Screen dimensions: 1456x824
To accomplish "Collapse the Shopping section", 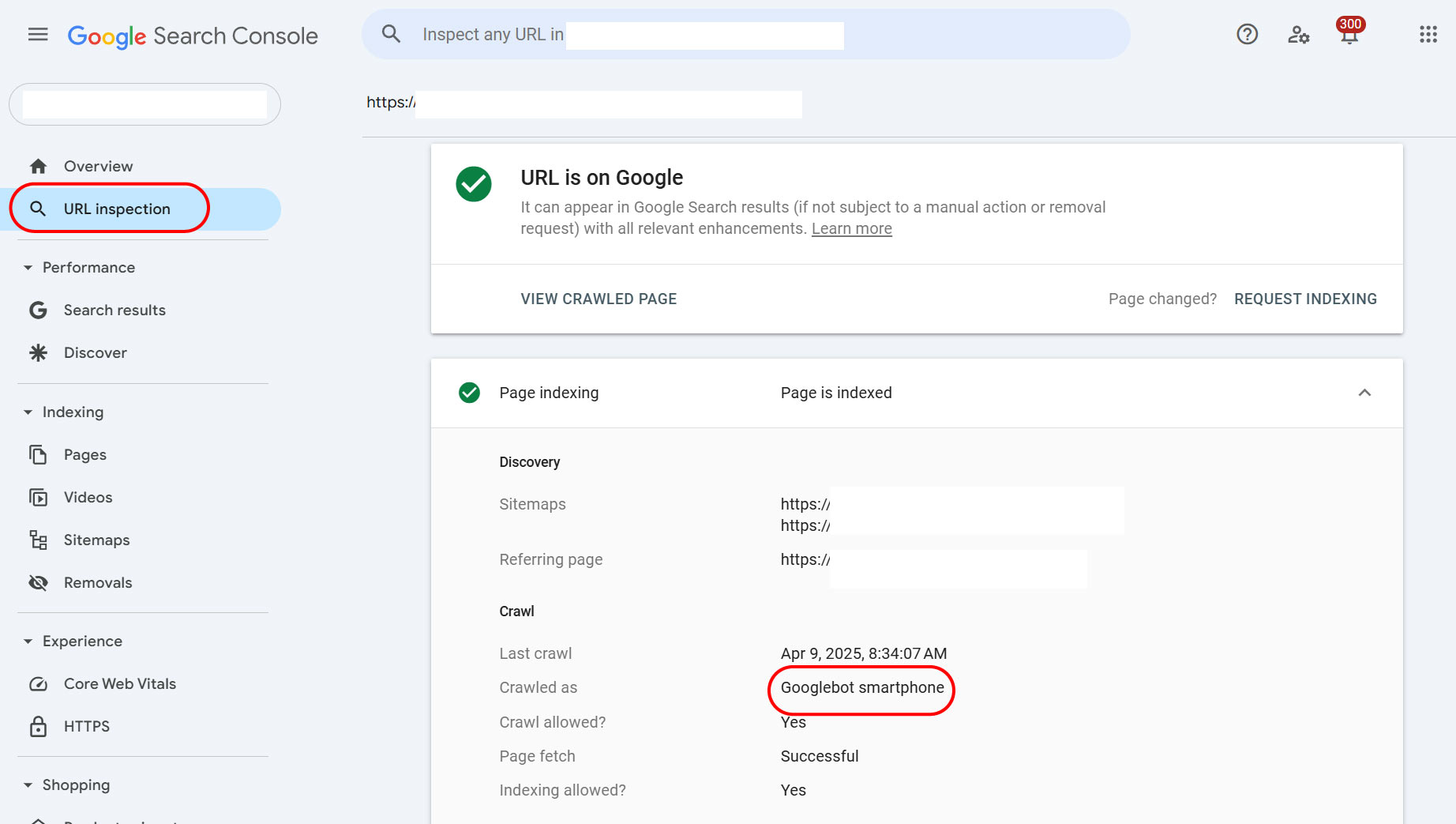I will (x=28, y=785).
